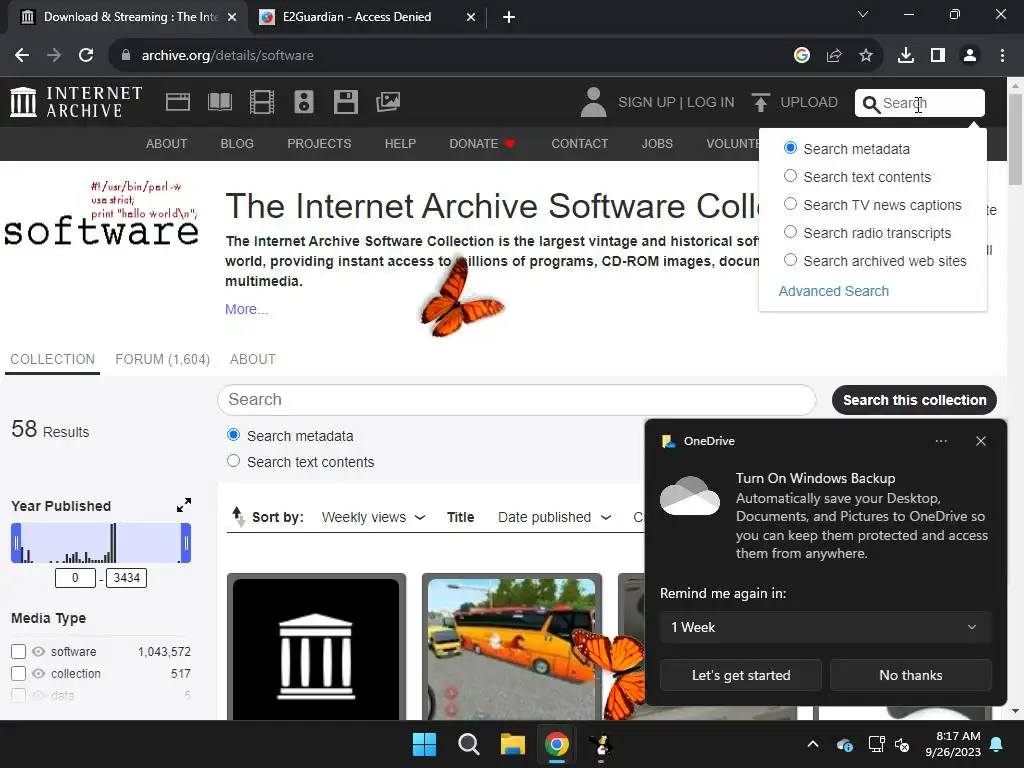The image size is (1024, 768).
Task: Click Chrome icon in taskbar
Action: 556,744
